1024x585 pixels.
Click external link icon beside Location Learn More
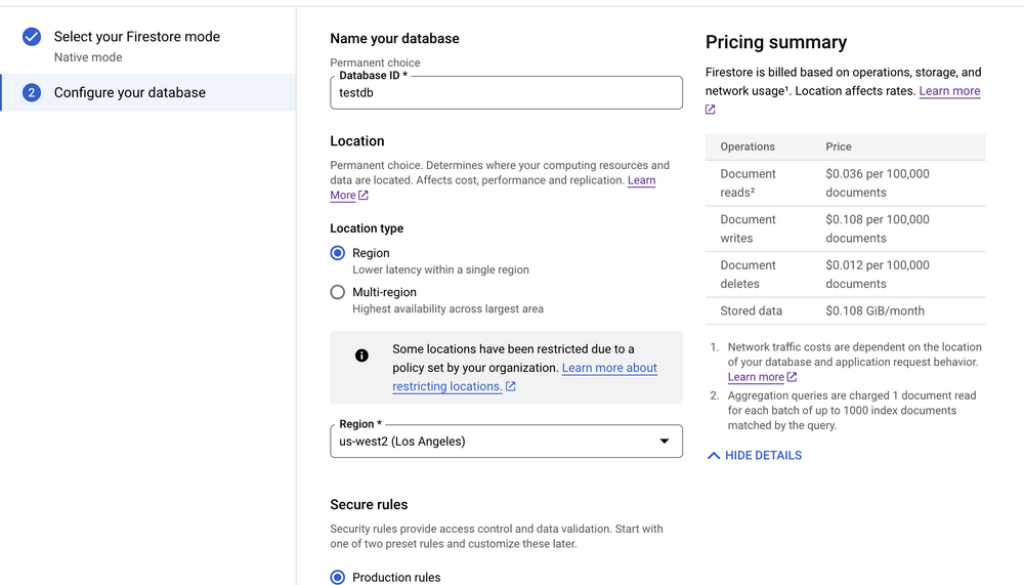click(364, 196)
